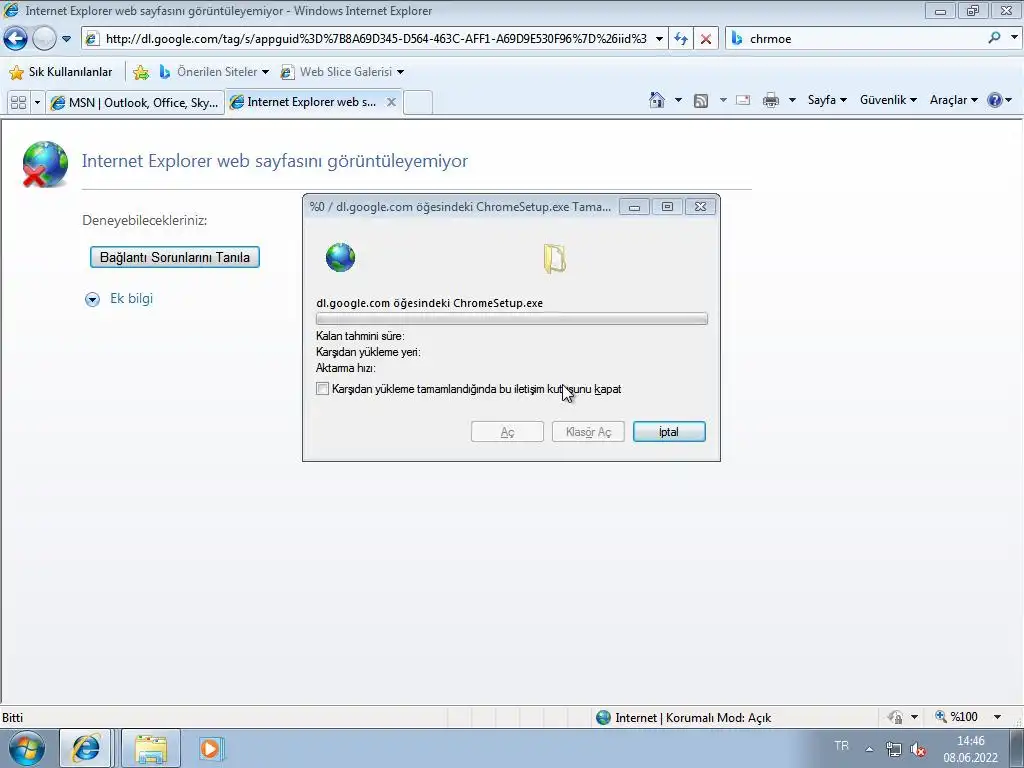Click Internet Korumalı Mod status bar zone
Image resolution: width=1024 pixels, height=768 pixels.
(684, 718)
